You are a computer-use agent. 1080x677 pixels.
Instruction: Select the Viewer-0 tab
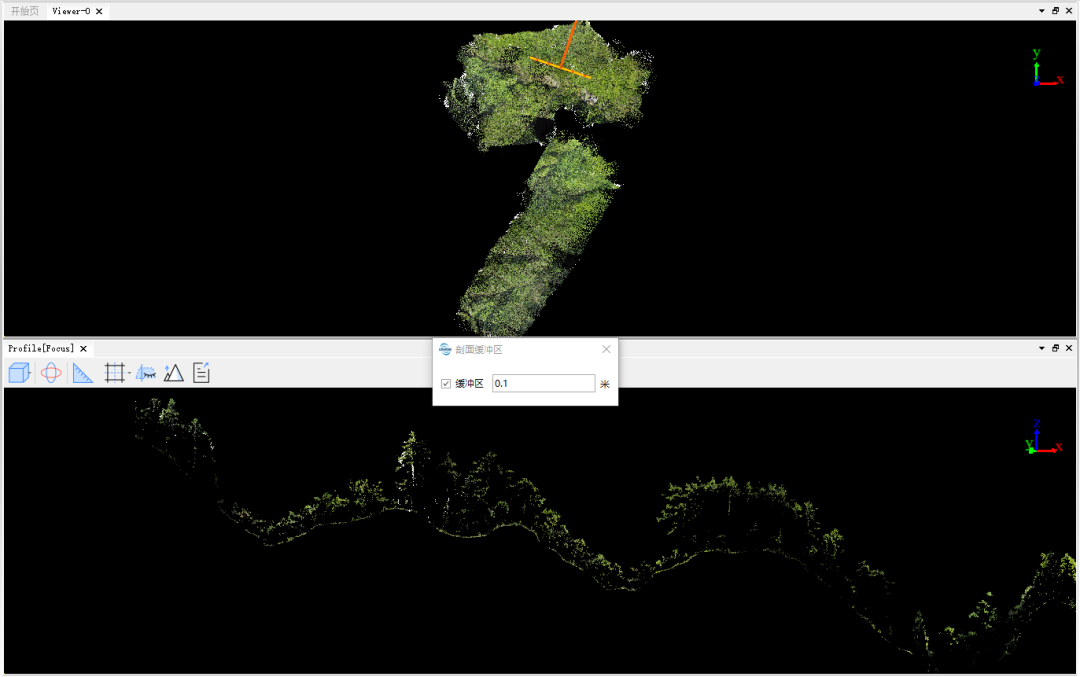(x=71, y=11)
